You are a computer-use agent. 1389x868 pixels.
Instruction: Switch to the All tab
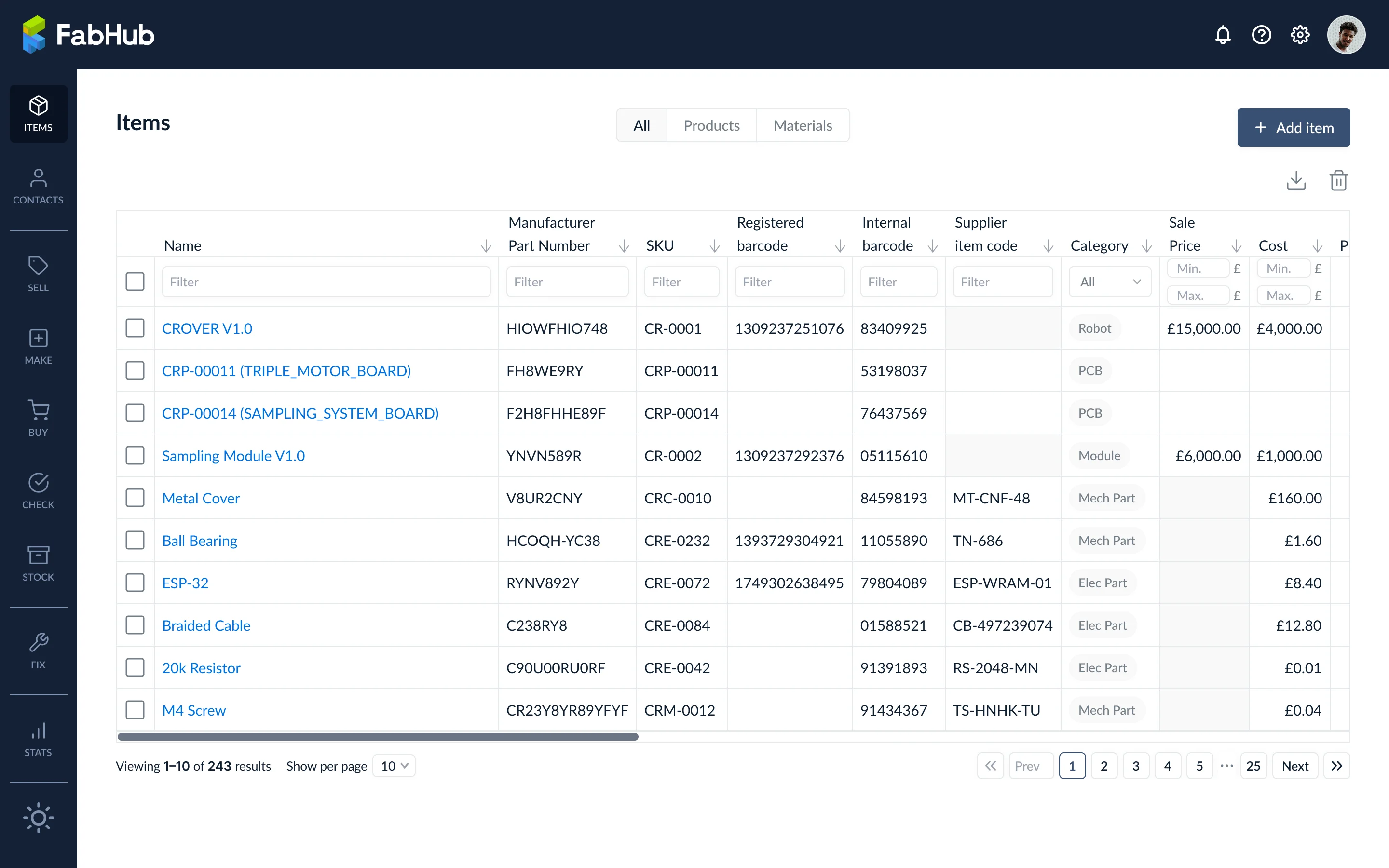642,125
